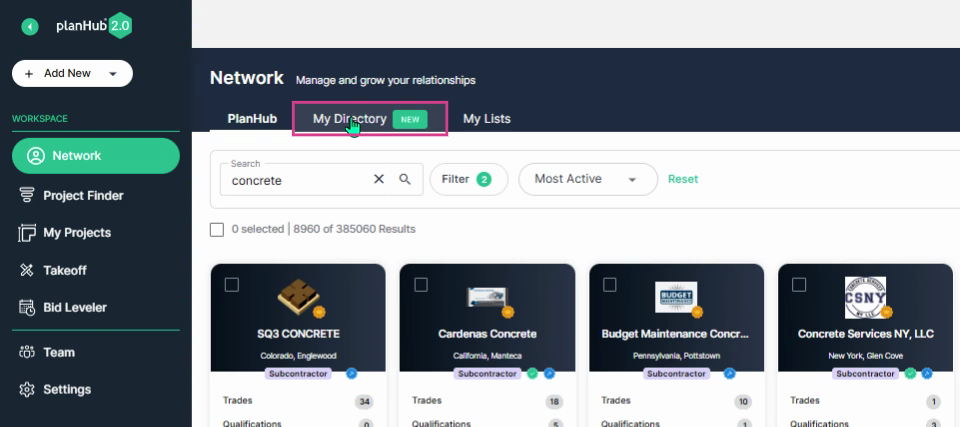Image resolution: width=960 pixels, height=427 pixels.
Task: Open Network in the sidebar
Action: tap(96, 156)
